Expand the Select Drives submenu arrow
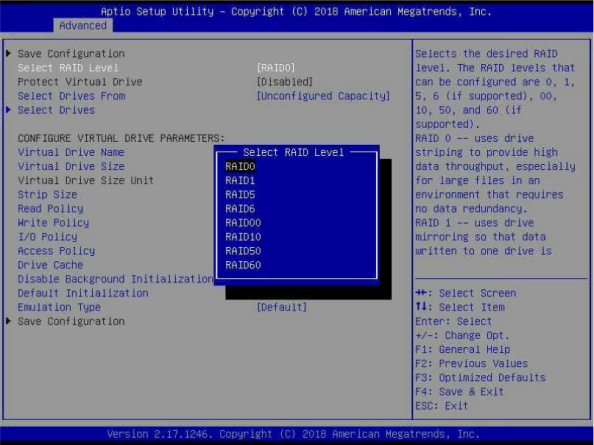The image size is (594, 445). tap(9, 109)
